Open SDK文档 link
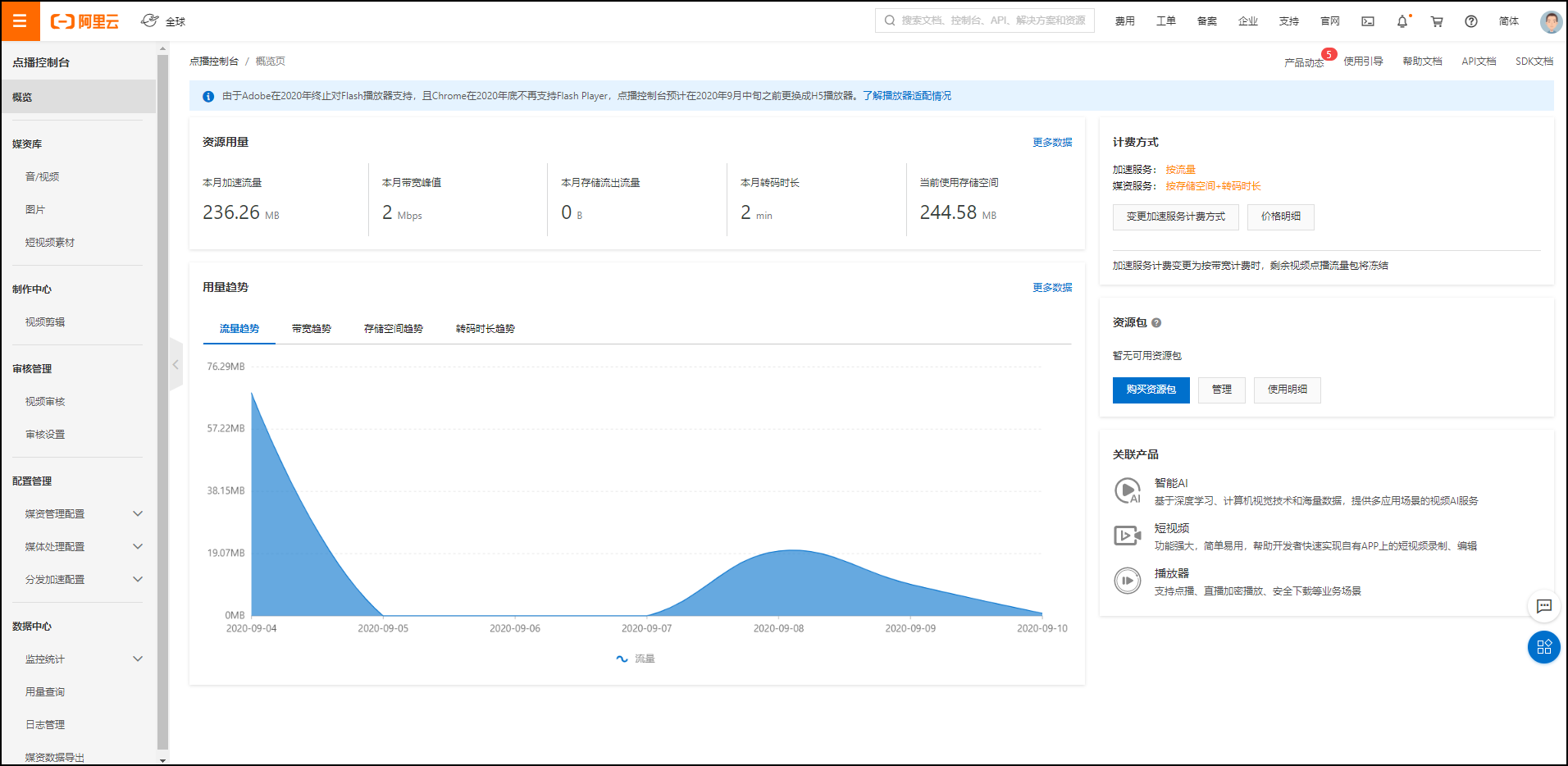Viewport: 1568px width, 766px height. (1534, 62)
